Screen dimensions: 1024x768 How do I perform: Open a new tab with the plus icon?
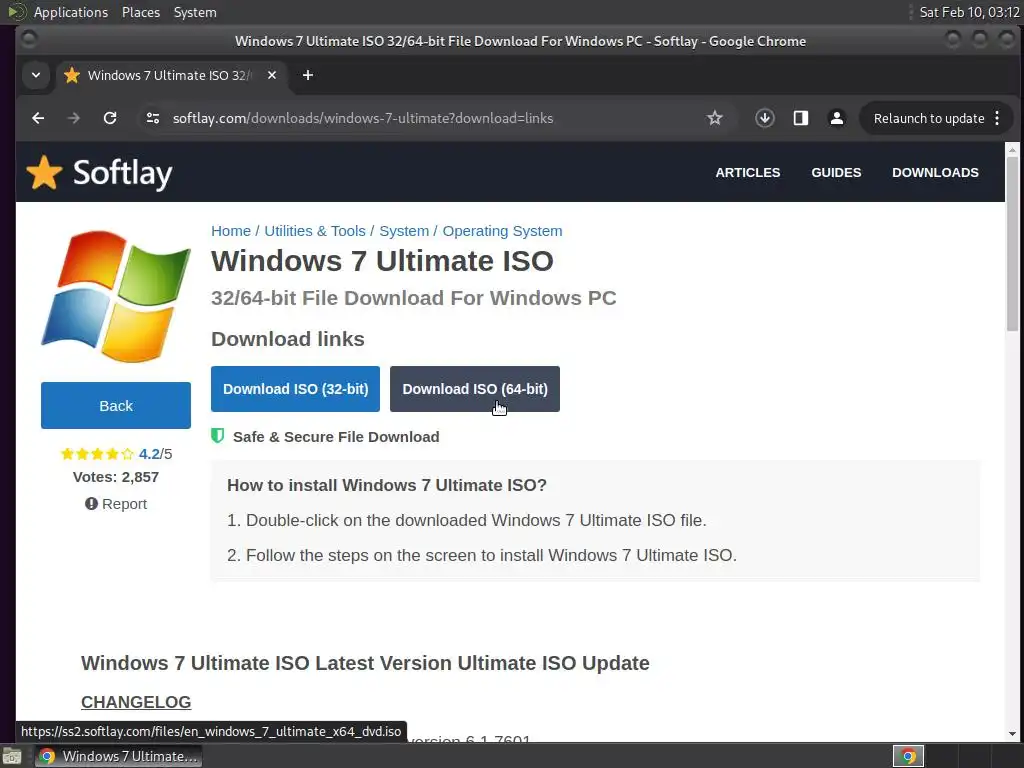point(308,76)
